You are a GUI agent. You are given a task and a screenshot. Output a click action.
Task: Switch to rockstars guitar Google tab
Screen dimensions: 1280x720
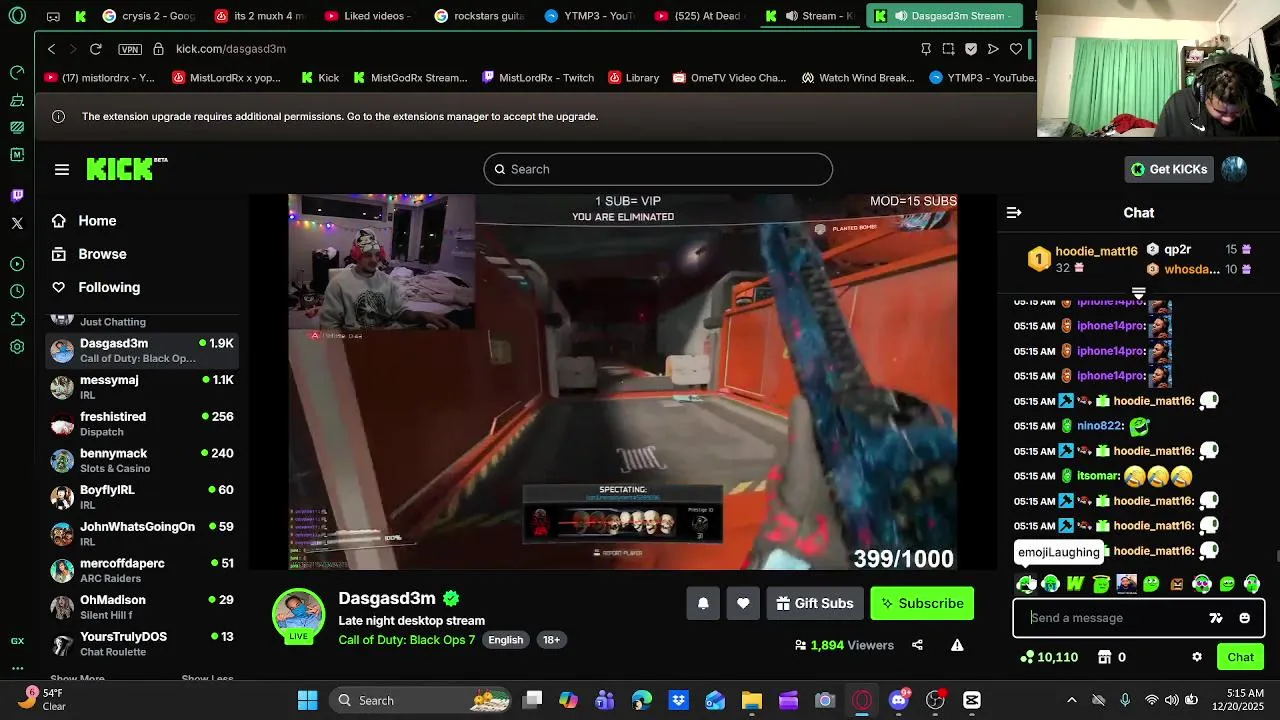pos(479,16)
